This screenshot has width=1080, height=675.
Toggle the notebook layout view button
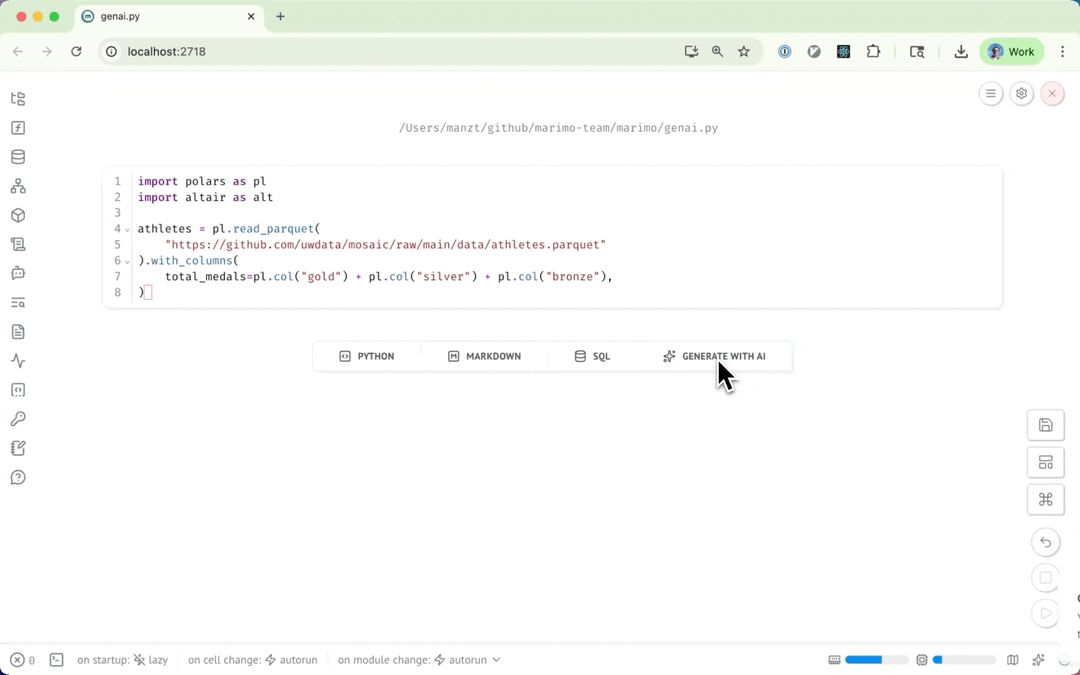(x=1045, y=462)
